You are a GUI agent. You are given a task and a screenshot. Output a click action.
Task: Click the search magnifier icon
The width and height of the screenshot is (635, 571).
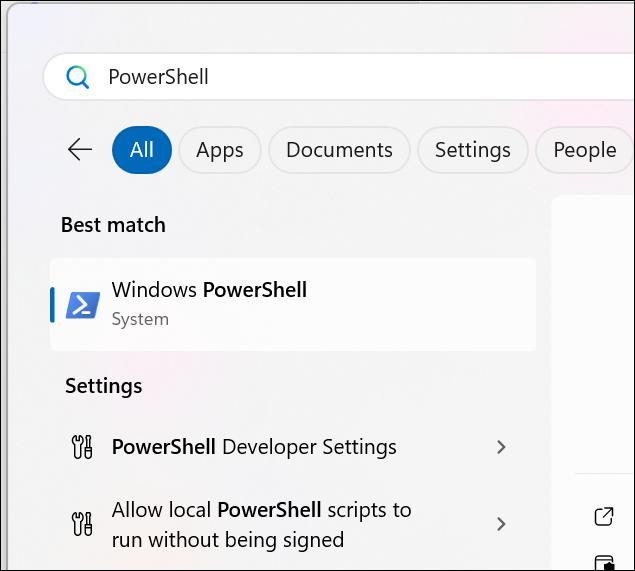click(x=77, y=77)
